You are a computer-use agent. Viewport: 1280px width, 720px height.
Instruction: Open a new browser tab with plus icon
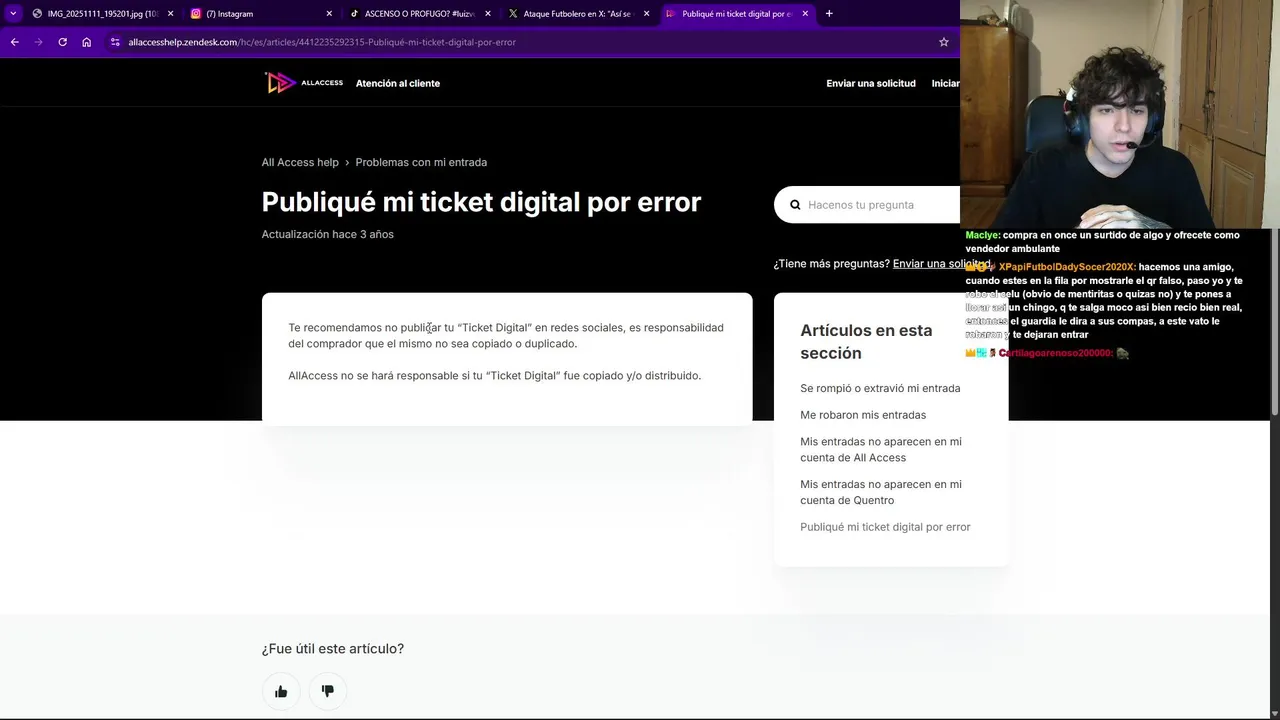829,14
